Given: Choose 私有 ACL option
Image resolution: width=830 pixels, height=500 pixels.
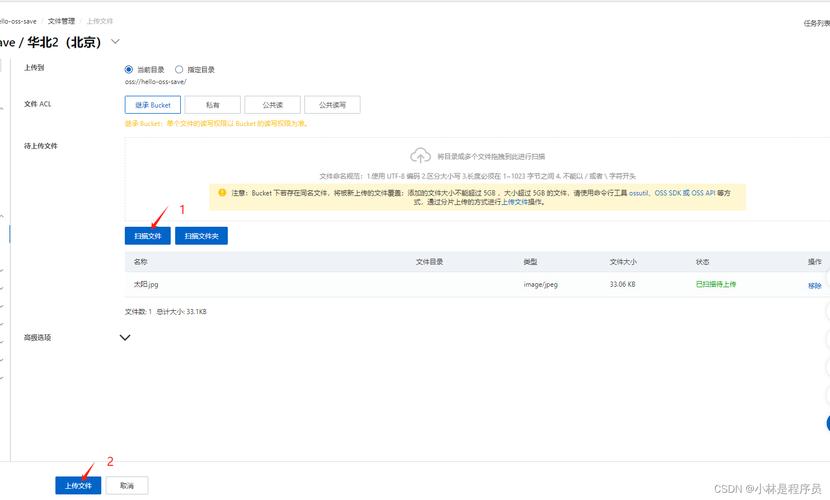Looking at the screenshot, I should [212, 105].
